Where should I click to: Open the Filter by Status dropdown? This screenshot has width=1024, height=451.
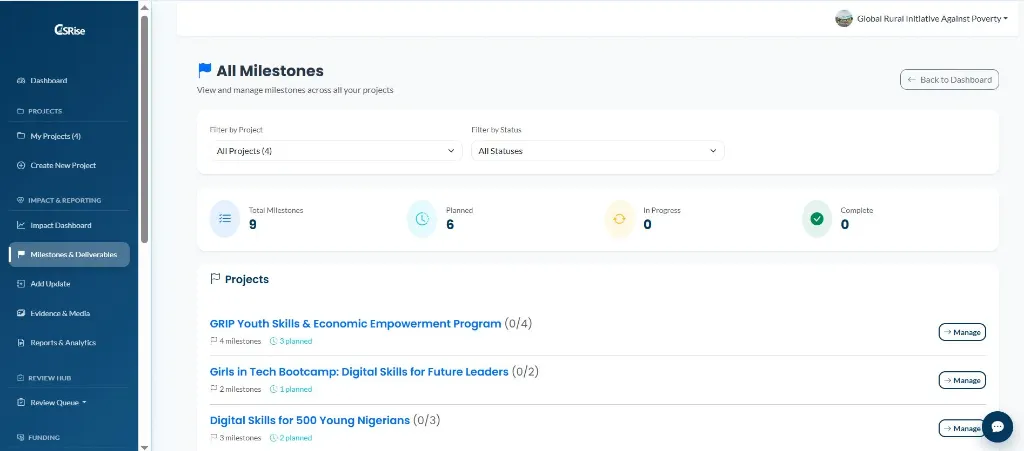598,151
